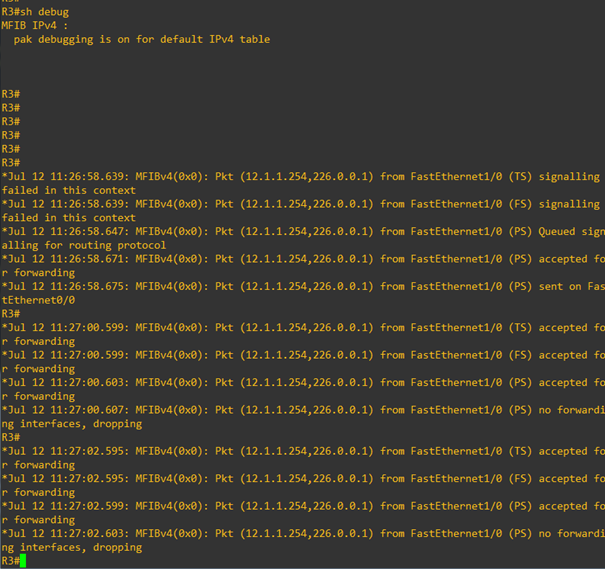Click the 11:27:00.599 (TS) accepted log line
605x569 pixels.
click(302, 334)
